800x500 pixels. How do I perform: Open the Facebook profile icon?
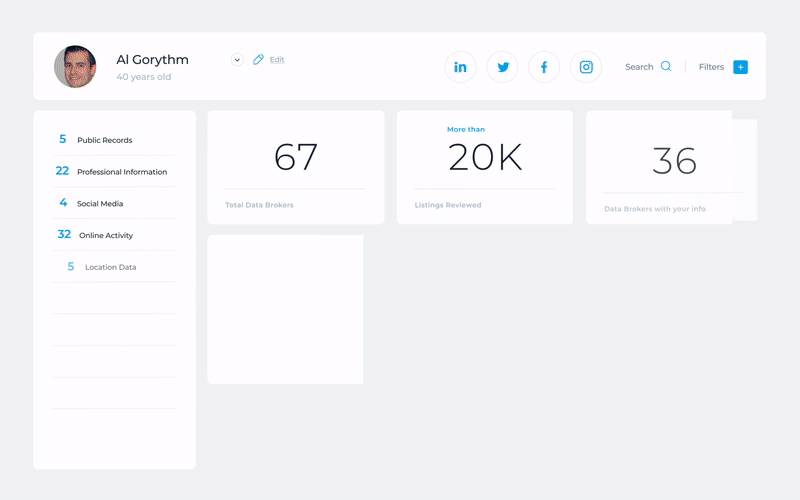544,67
